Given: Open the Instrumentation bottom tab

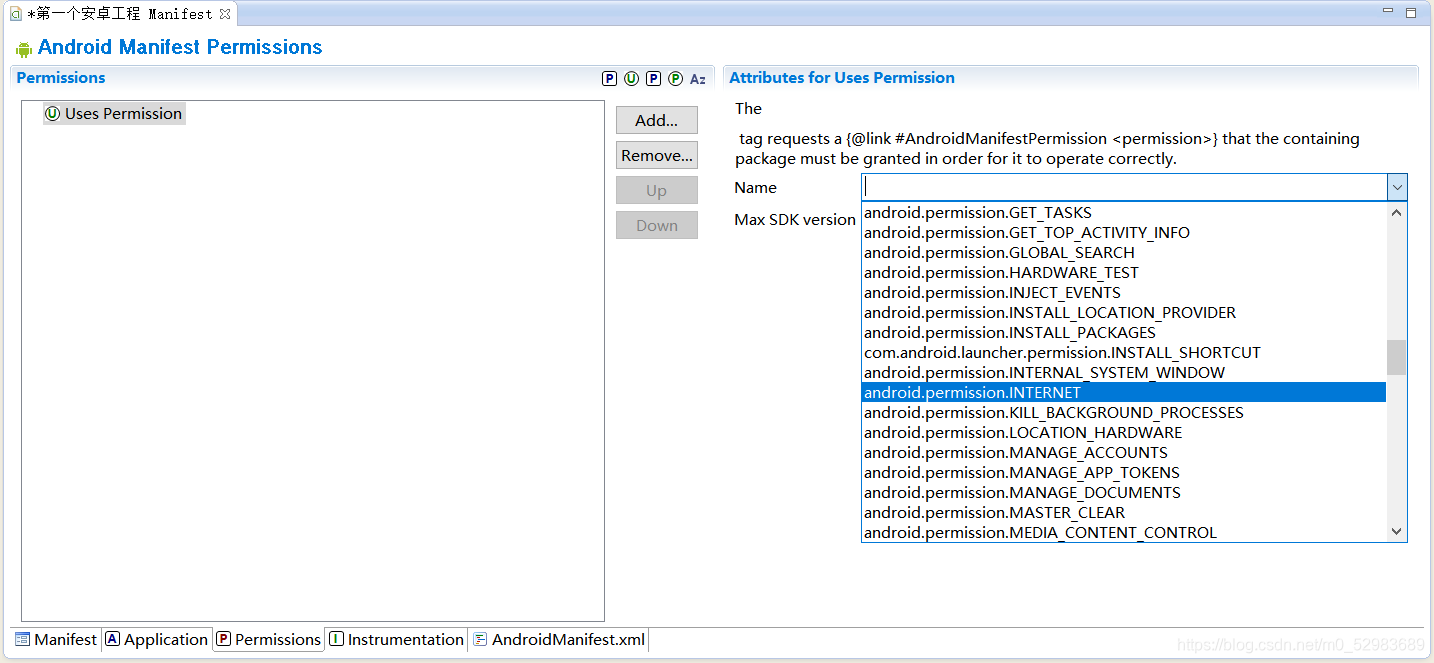Looking at the screenshot, I should 397,639.
